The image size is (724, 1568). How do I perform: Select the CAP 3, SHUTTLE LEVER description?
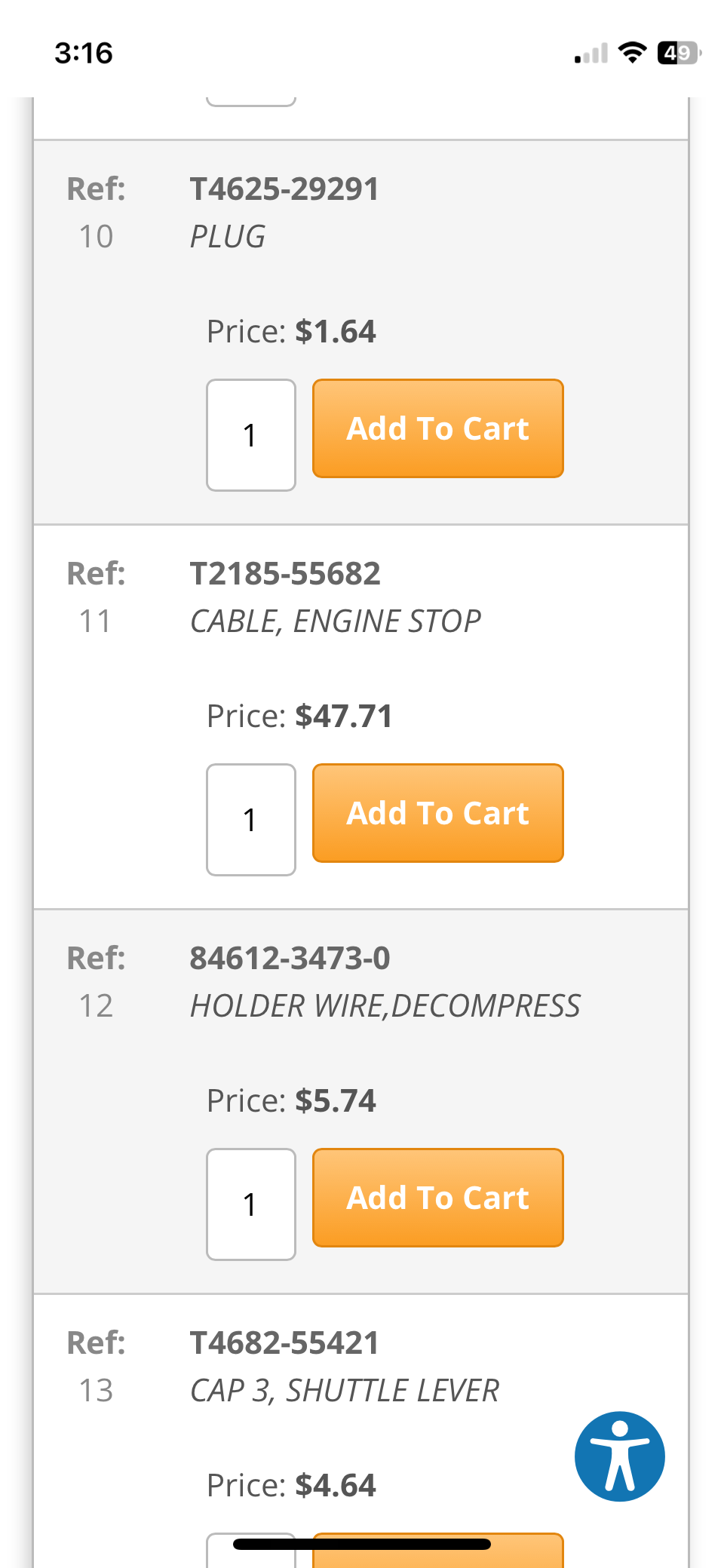click(x=345, y=1391)
